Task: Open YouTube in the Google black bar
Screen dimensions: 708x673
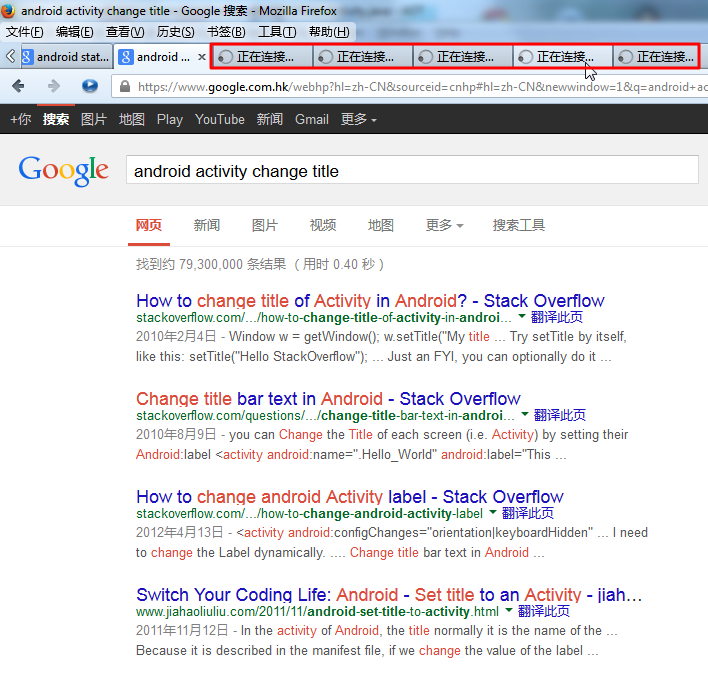Action: (220, 119)
